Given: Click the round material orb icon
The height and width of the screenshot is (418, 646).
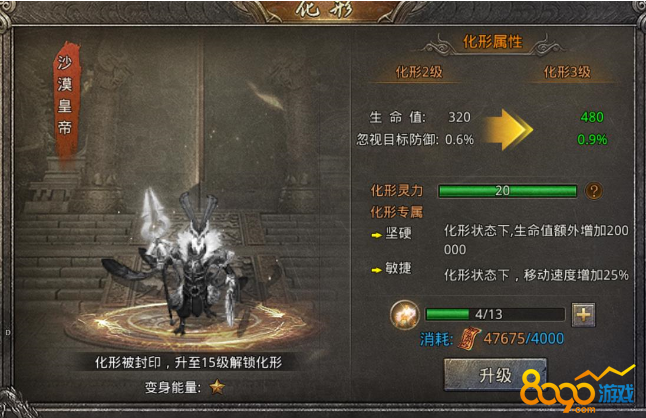Looking at the screenshot, I should 405,315.
